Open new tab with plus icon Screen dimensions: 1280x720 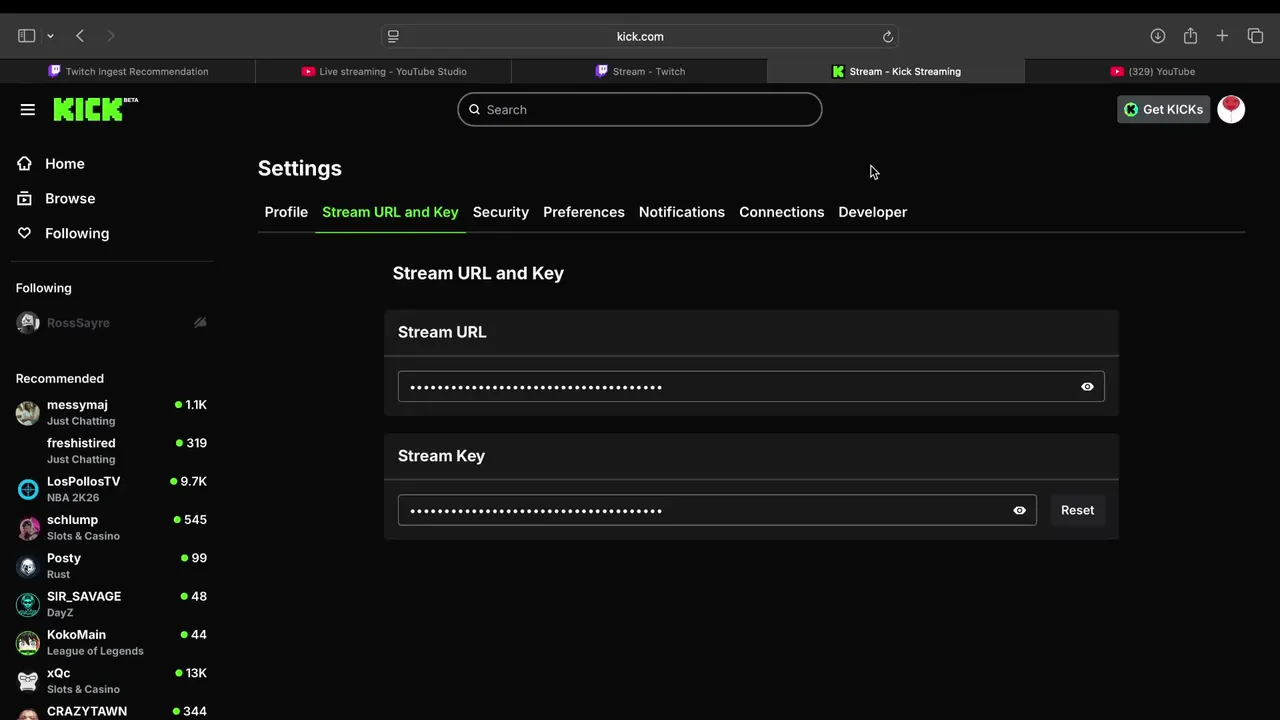tap(1222, 36)
